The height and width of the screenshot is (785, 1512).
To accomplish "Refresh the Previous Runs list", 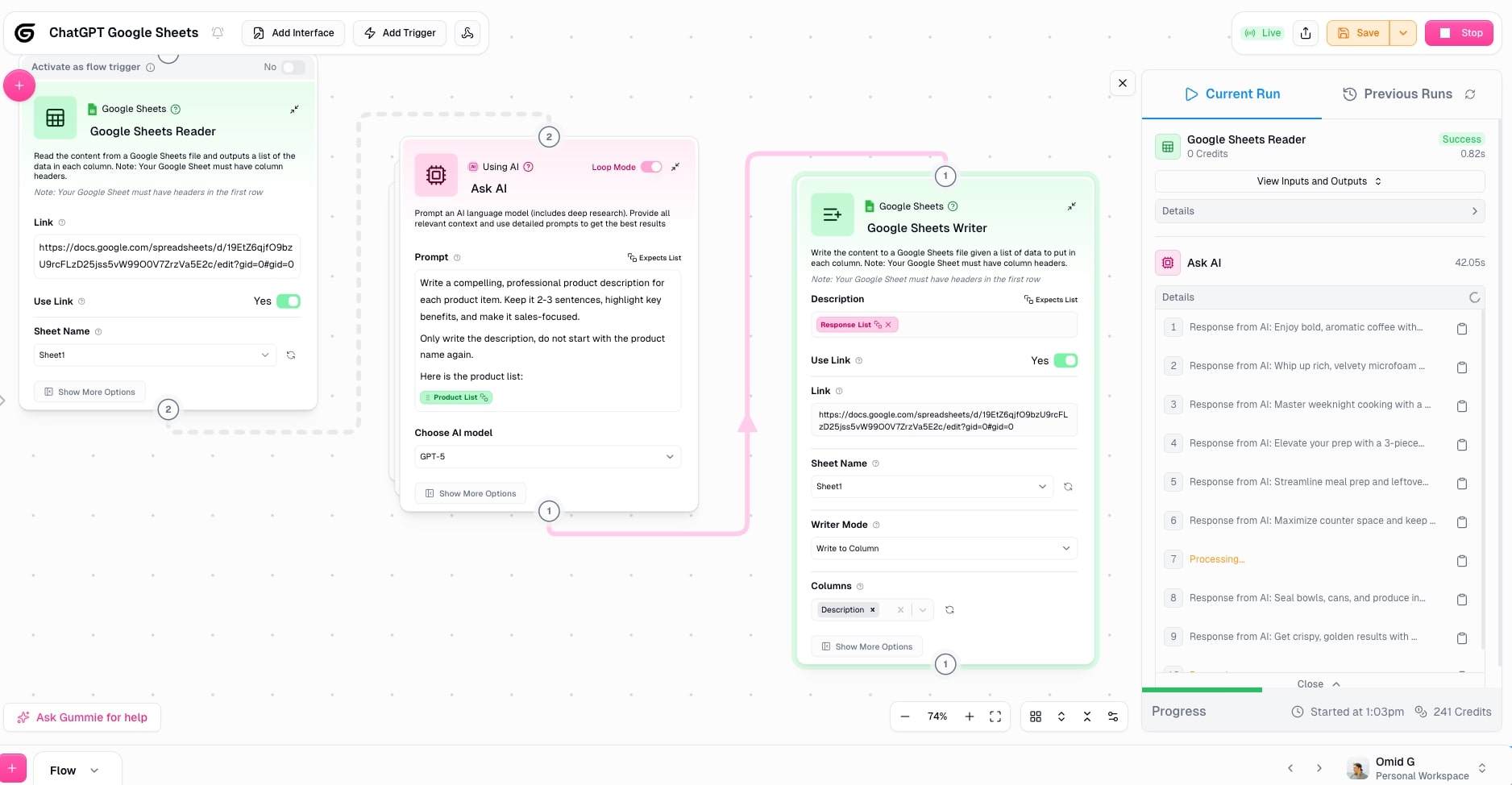I will [x=1470, y=94].
